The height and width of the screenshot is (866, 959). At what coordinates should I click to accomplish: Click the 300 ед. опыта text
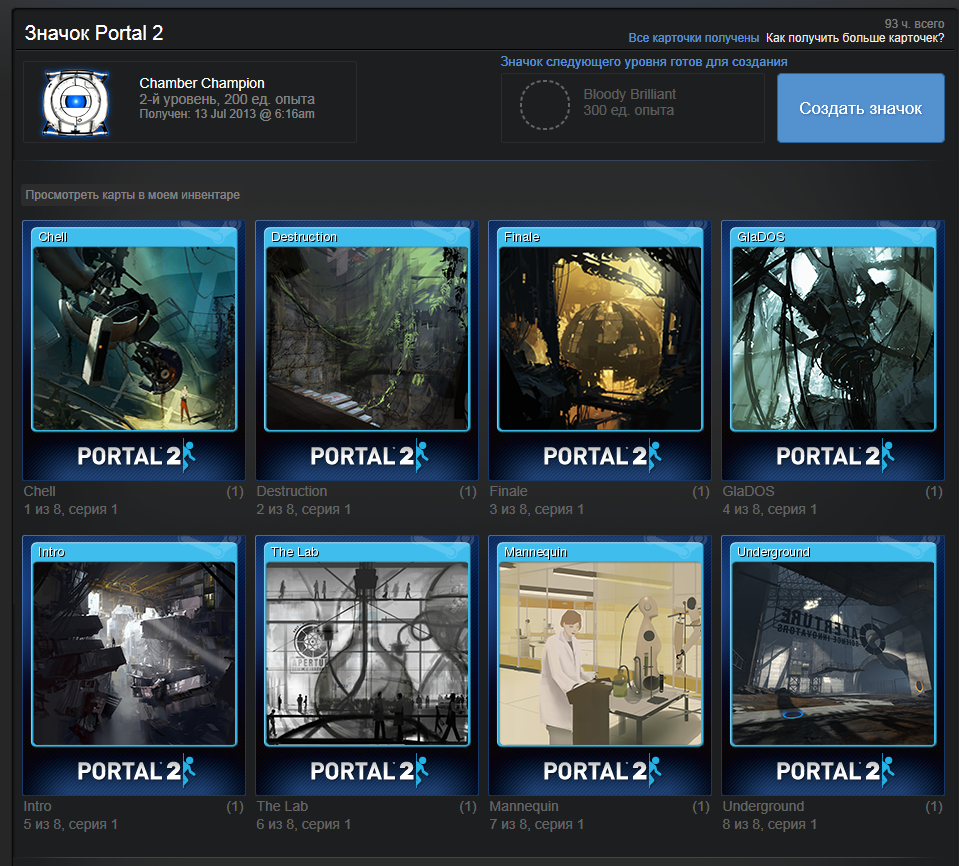628,111
